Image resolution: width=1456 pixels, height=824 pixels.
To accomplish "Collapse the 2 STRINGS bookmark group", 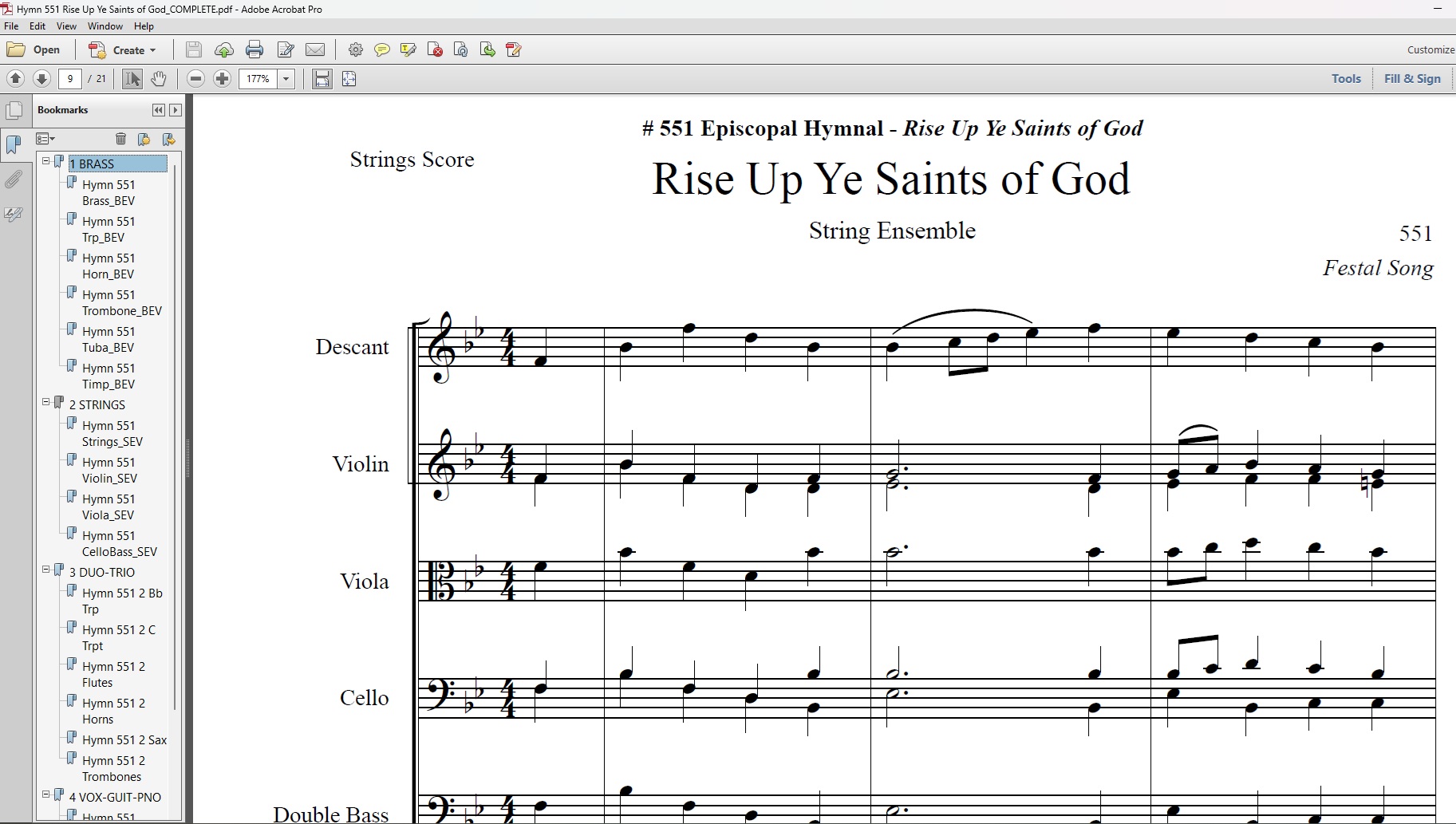I will [46, 403].
